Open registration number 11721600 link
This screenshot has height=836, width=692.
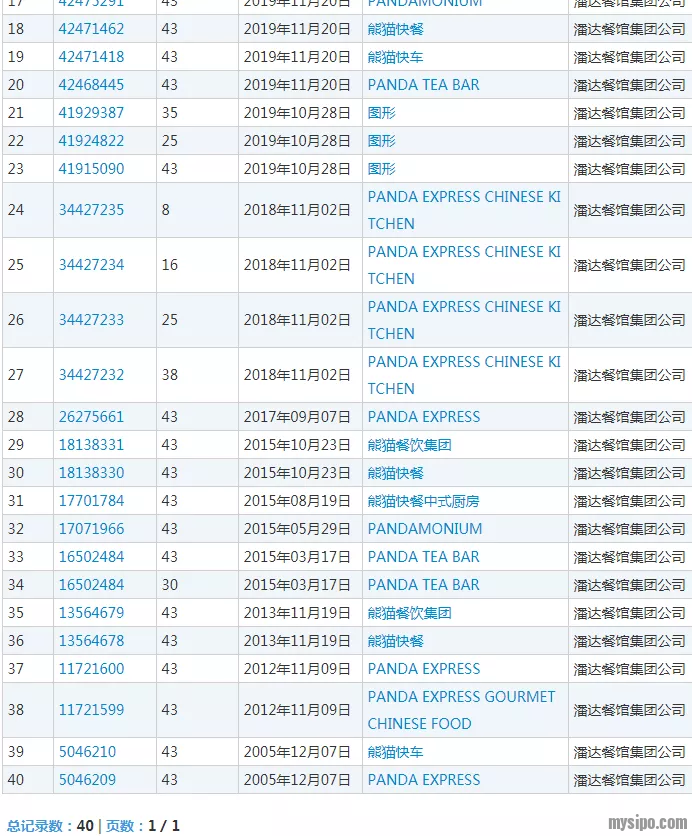pyautogui.click(x=91, y=669)
